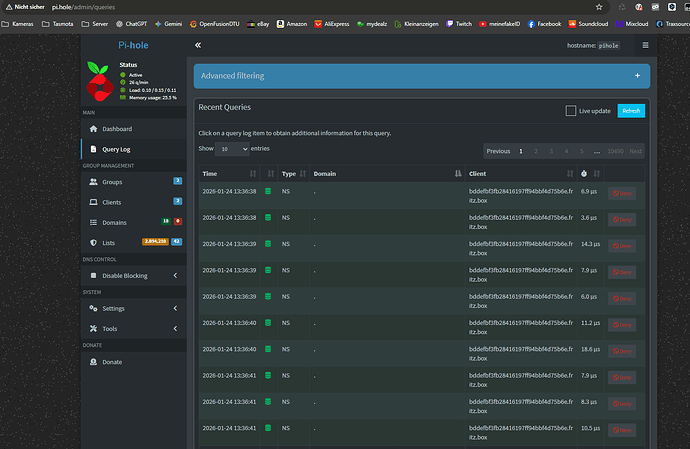Click the database status icon for 6.9 µs query
This screenshot has height=449, width=690.
pos(268,191)
